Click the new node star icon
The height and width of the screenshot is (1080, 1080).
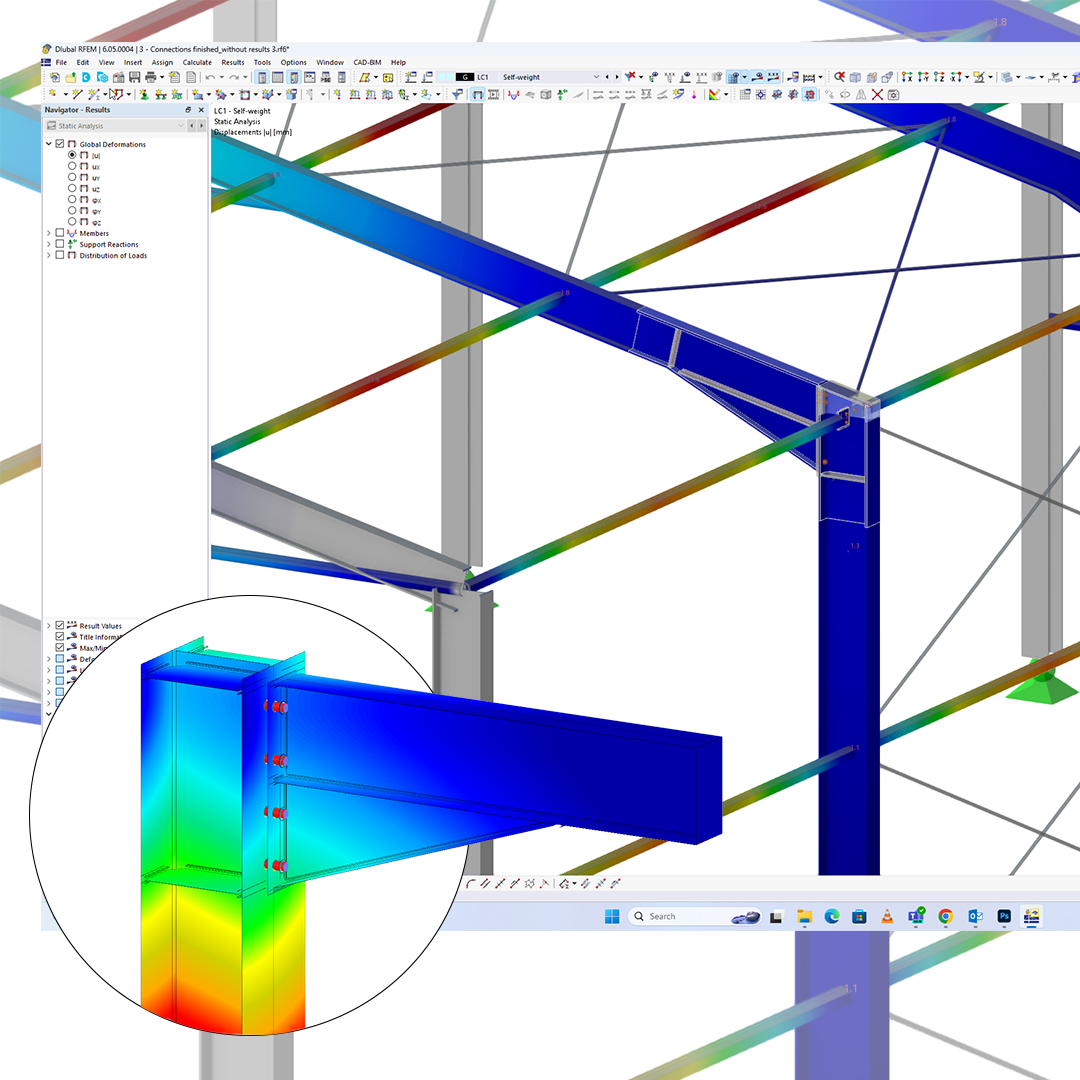point(53,94)
